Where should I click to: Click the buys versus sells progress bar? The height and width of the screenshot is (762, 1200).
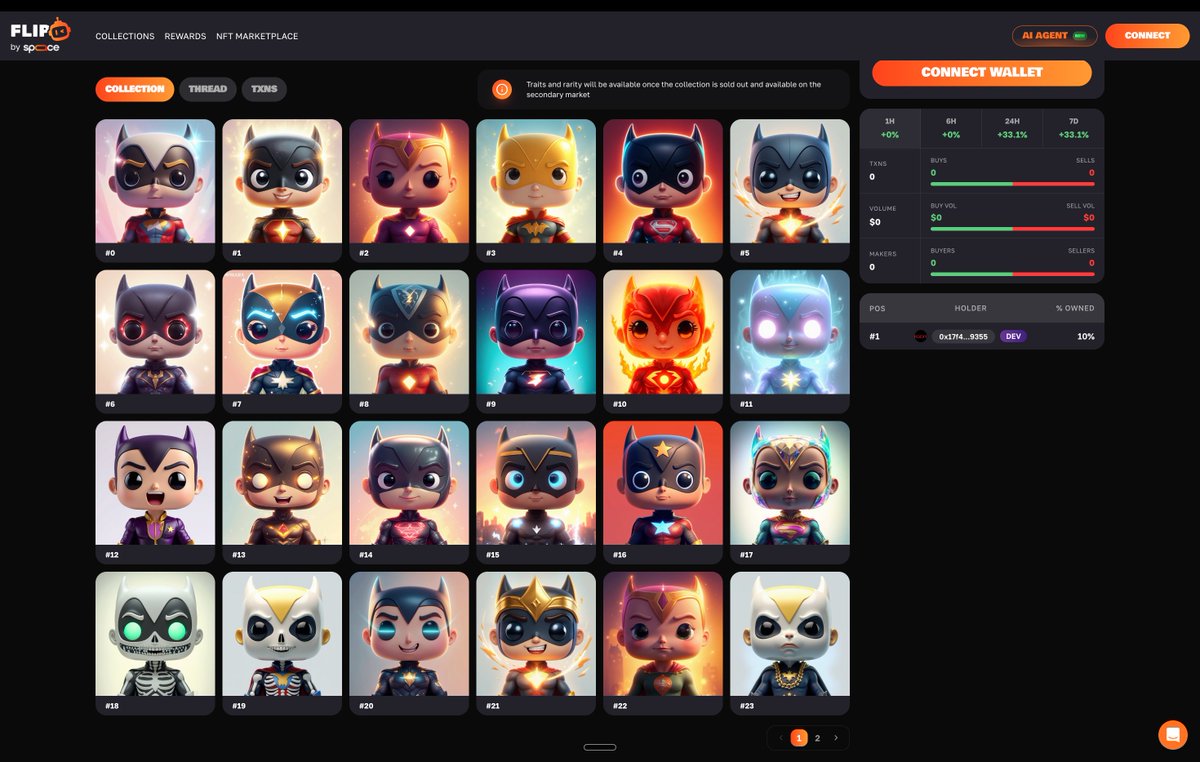coord(1012,184)
